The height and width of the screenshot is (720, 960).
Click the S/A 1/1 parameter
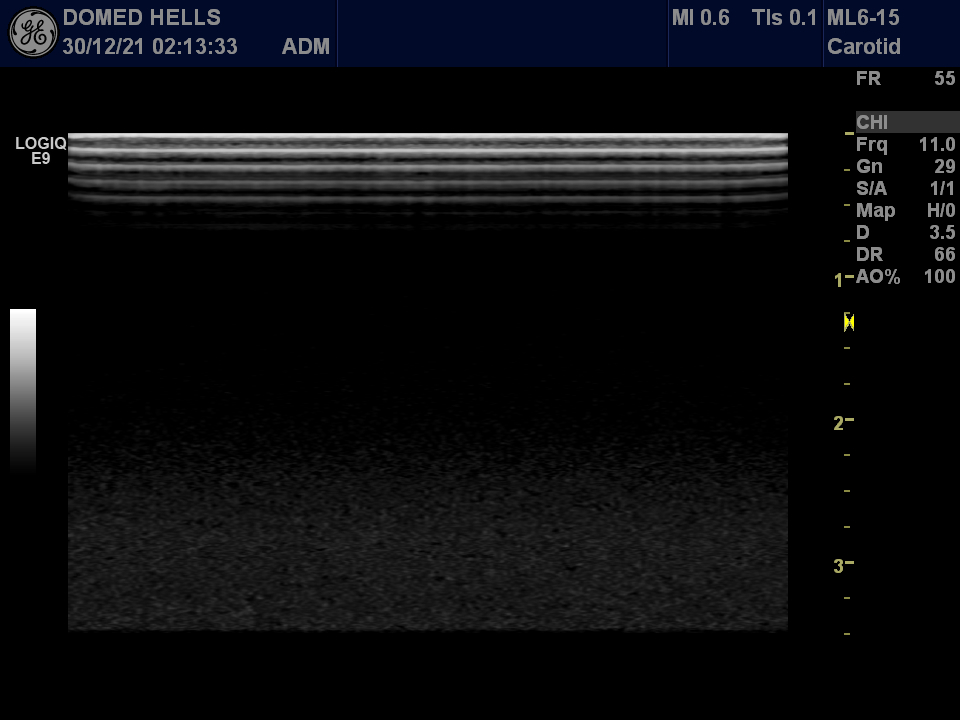pyautogui.click(x=905, y=189)
